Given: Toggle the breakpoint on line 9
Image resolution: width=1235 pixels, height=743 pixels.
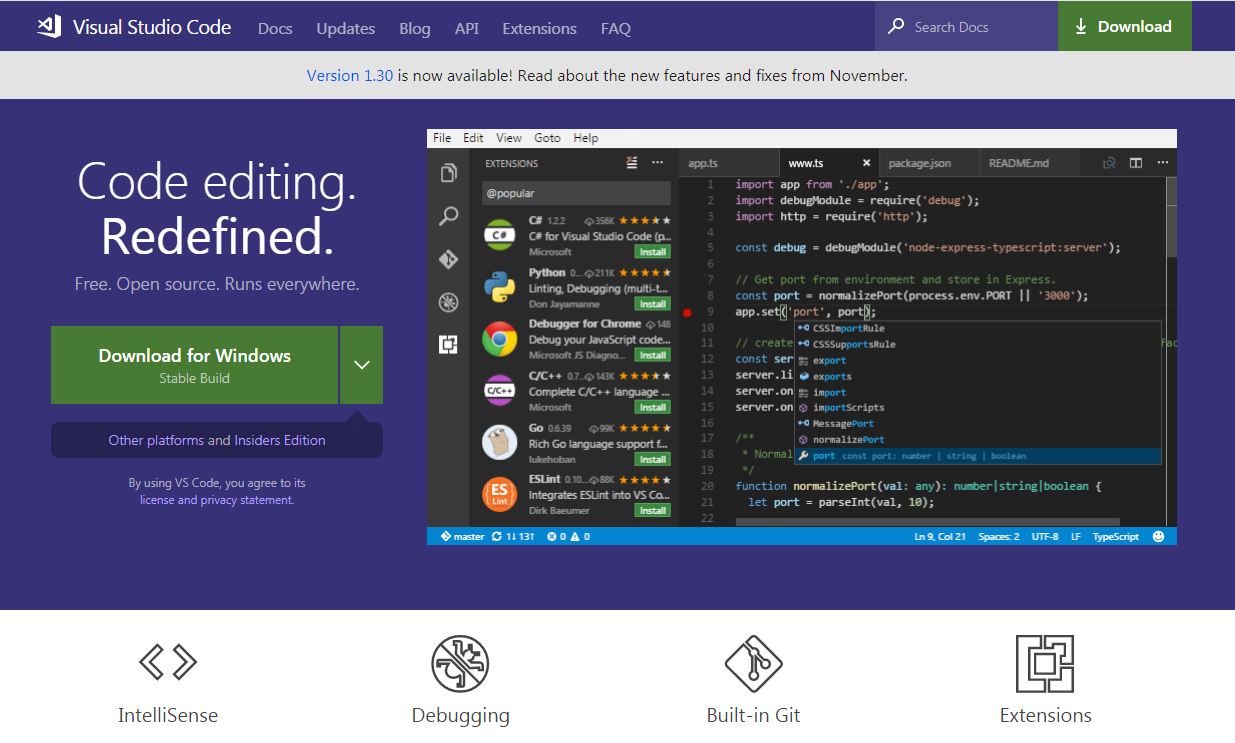Looking at the screenshot, I should (x=687, y=312).
